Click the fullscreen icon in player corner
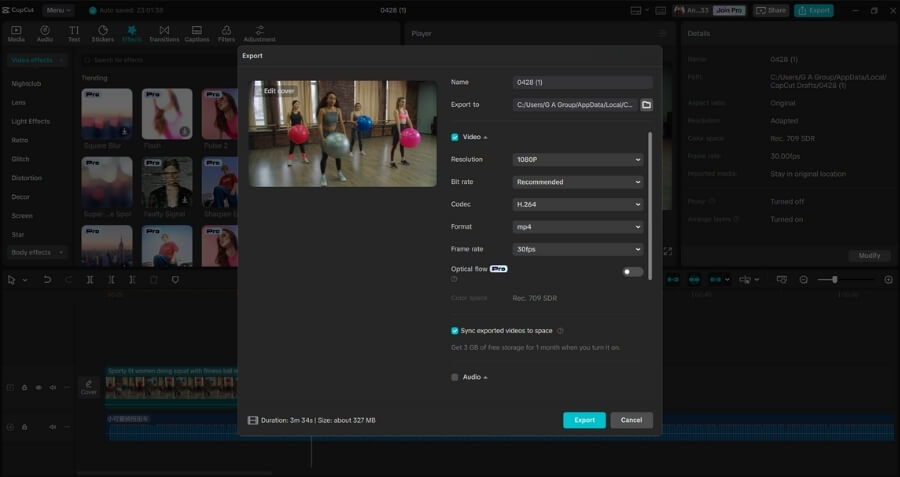 click(x=668, y=251)
